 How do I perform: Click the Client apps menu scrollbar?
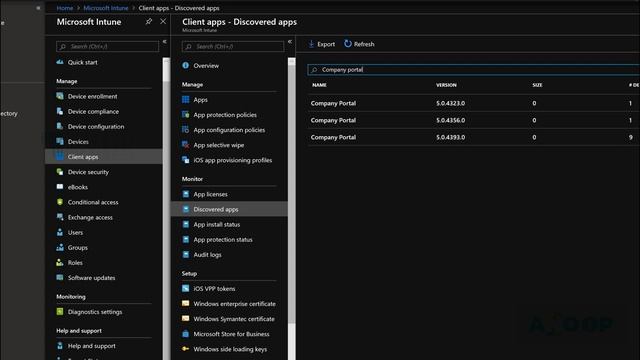(291, 208)
